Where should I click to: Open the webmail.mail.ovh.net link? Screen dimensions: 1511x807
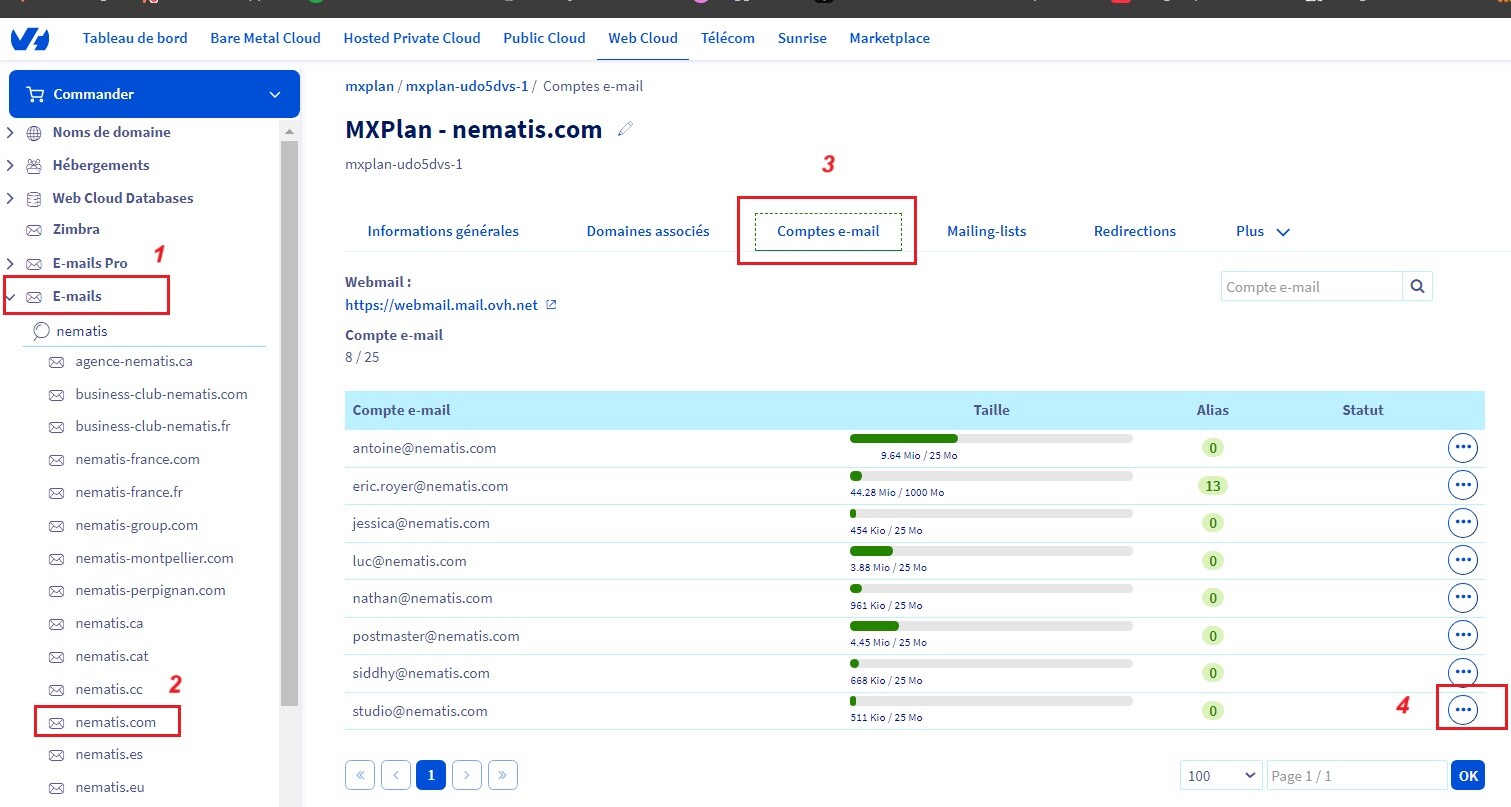click(441, 304)
